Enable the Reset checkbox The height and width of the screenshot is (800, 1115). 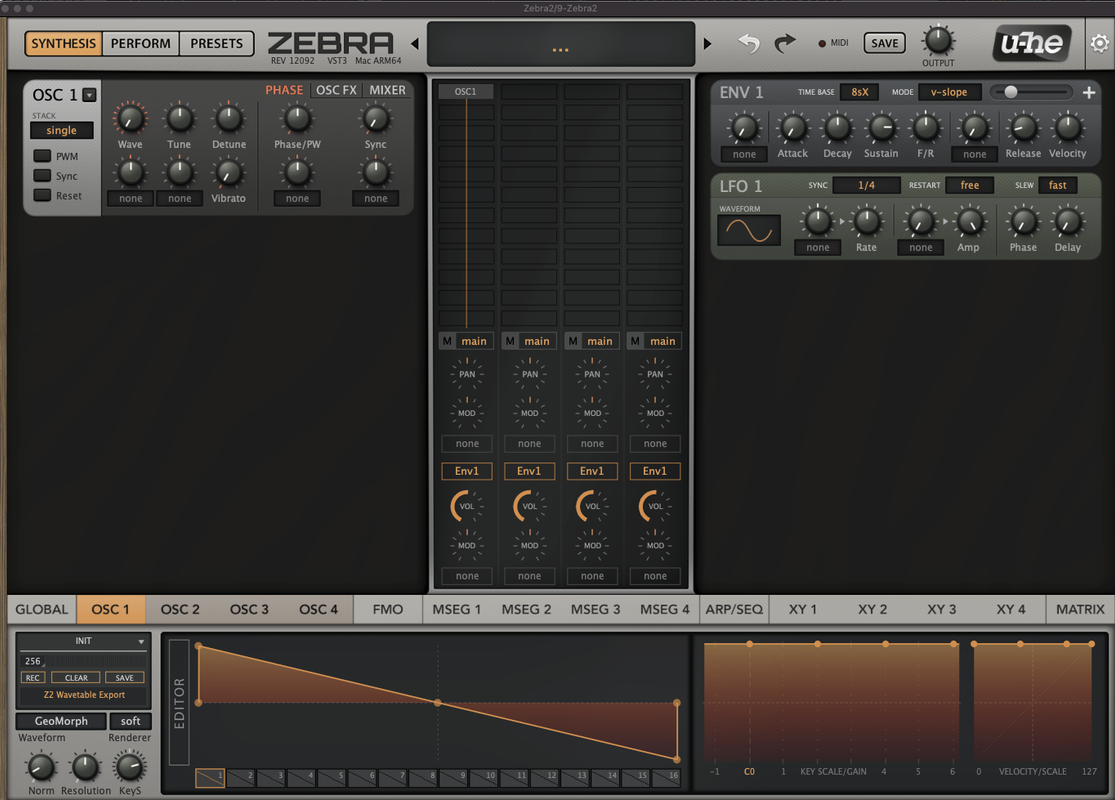pyautogui.click(x=43, y=196)
